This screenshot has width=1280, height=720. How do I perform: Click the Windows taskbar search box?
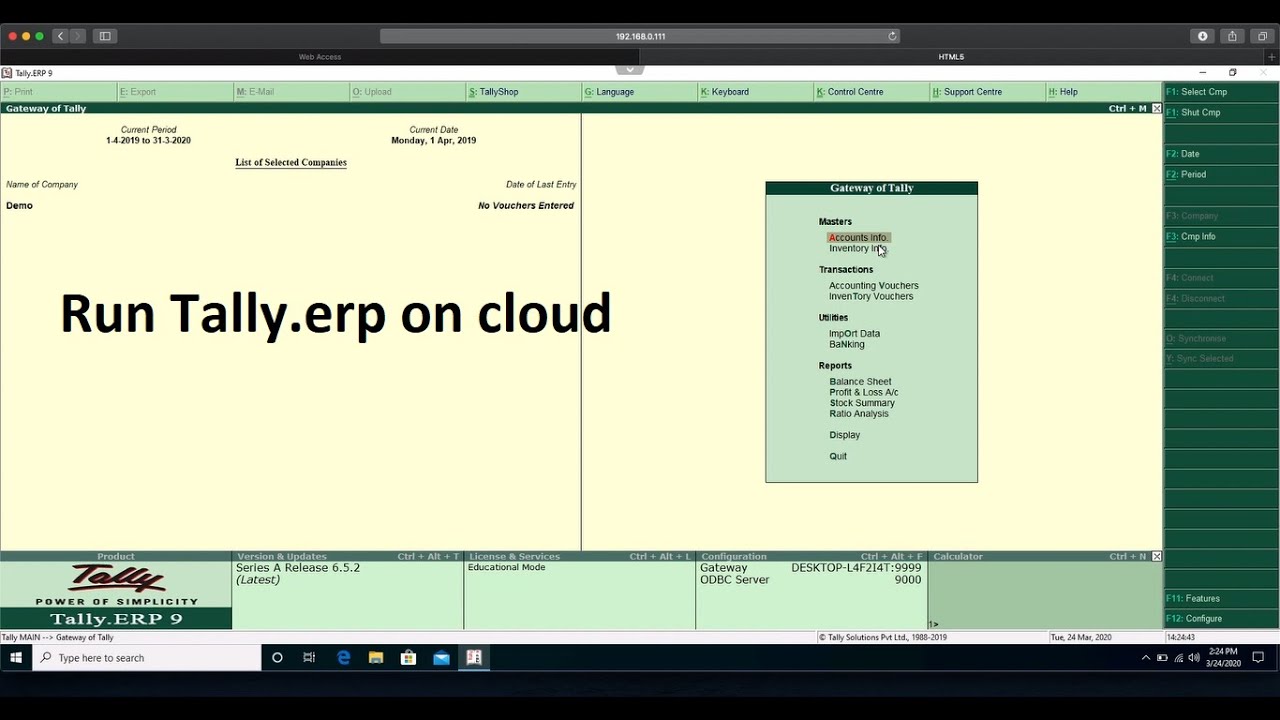(147, 658)
